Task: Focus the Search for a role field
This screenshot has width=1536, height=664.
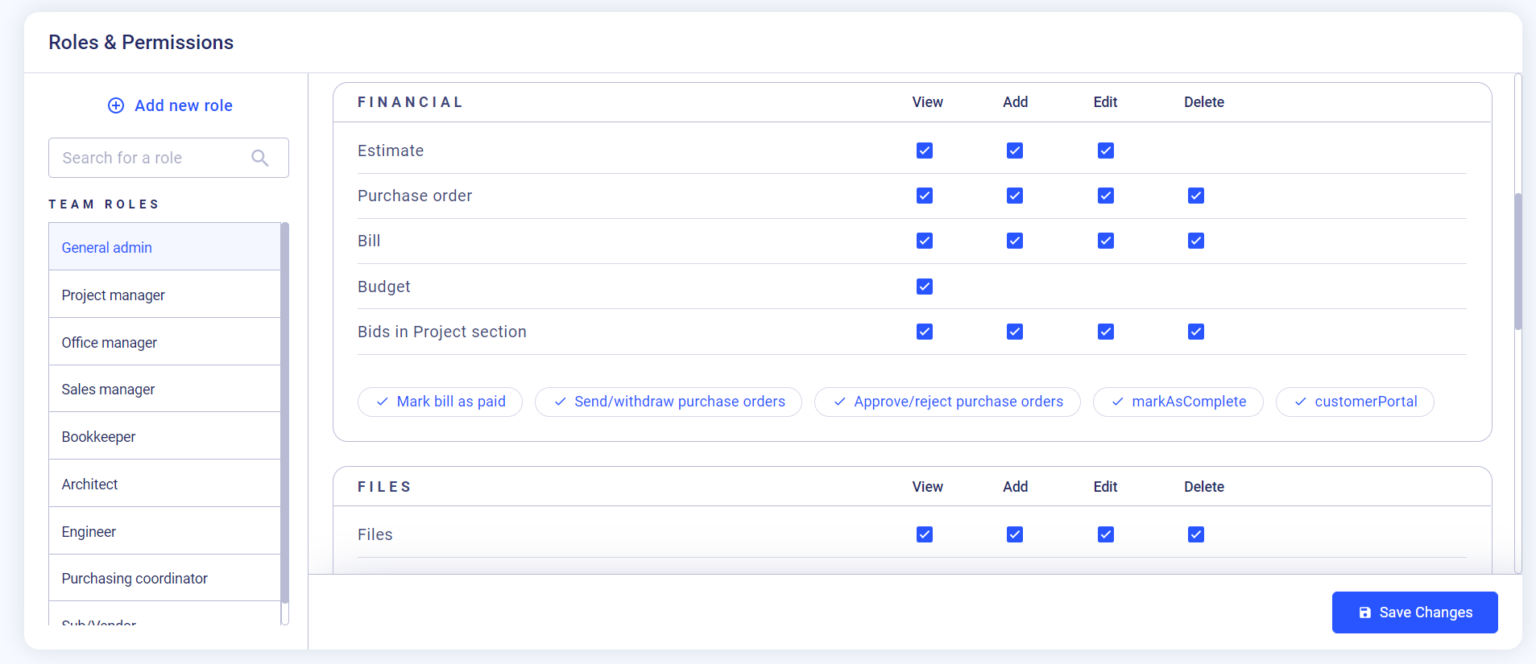Action: [x=150, y=158]
